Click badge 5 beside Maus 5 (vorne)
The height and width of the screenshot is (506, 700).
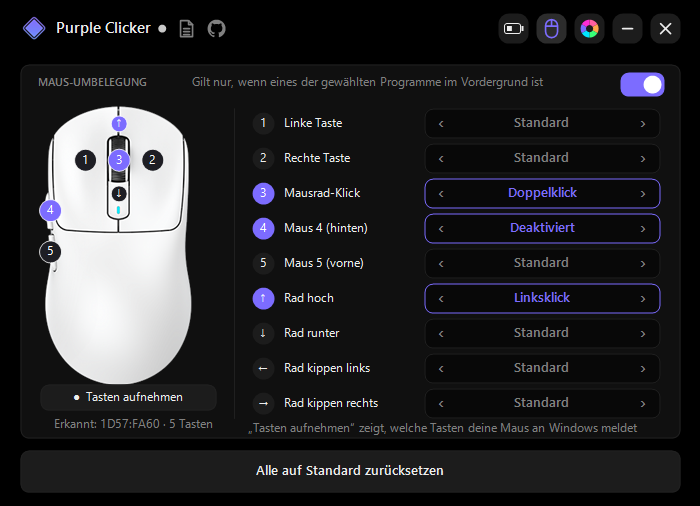click(x=263, y=263)
